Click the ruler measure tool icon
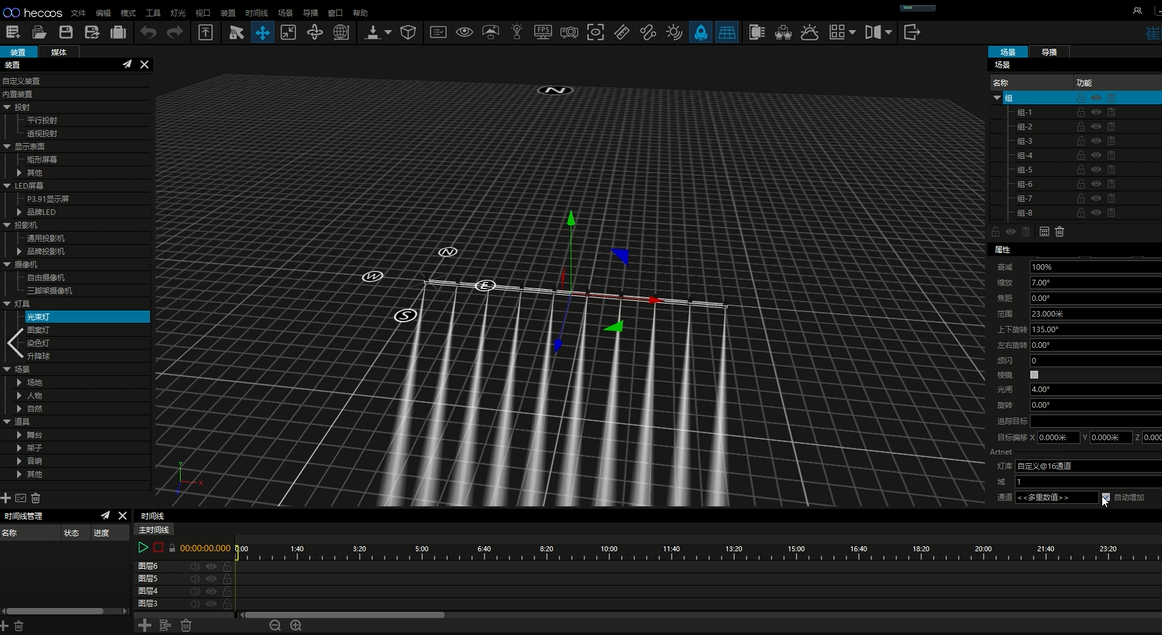 pyautogui.click(x=622, y=32)
